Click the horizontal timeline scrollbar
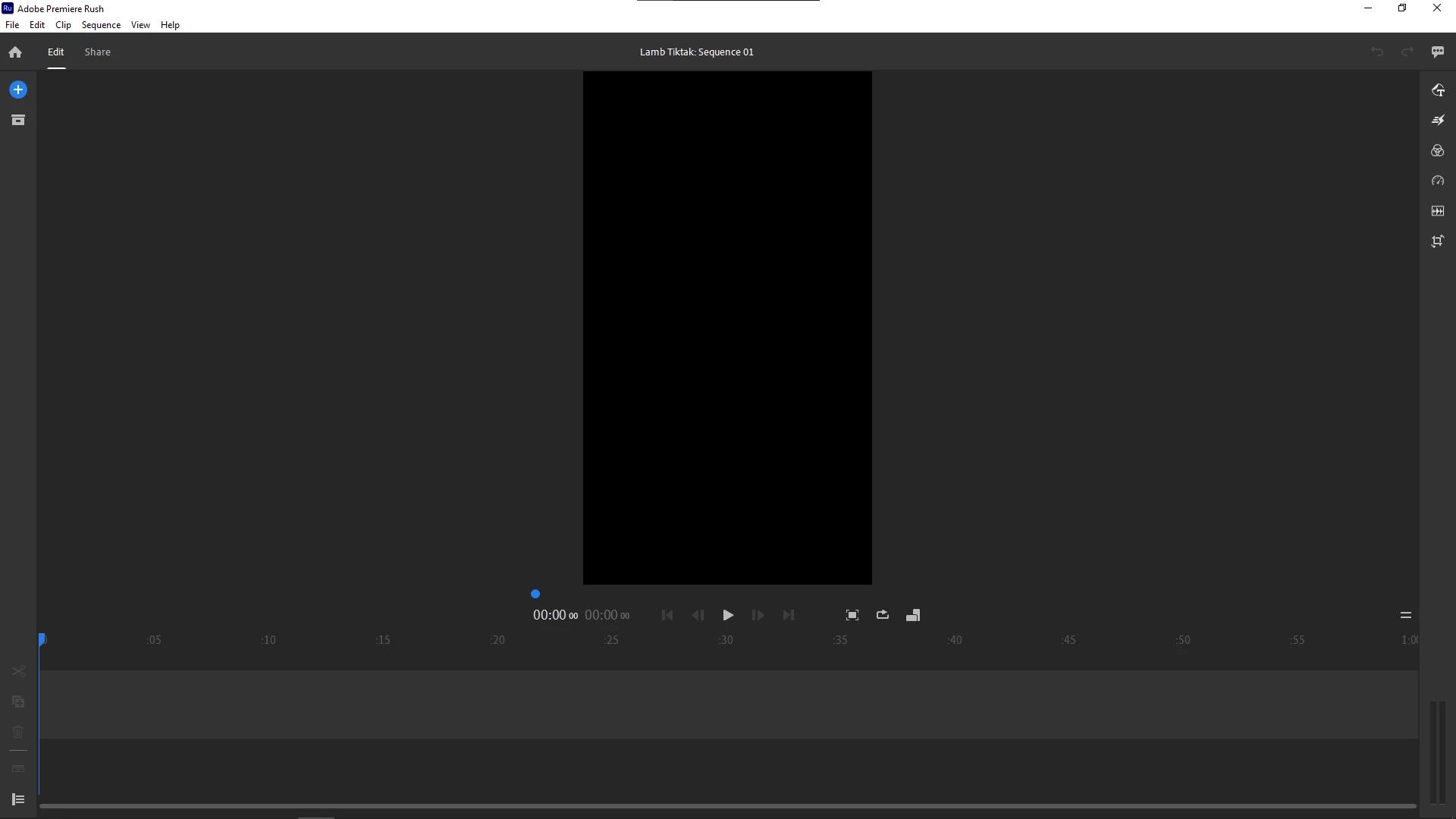The height and width of the screenshot is (819, 1456). (x=727, y=805)
